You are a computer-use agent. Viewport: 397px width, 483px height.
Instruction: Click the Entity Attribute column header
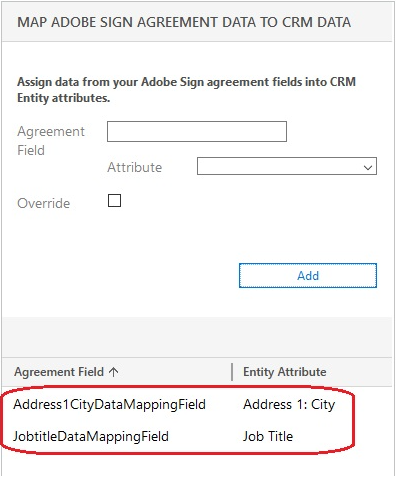285,372
